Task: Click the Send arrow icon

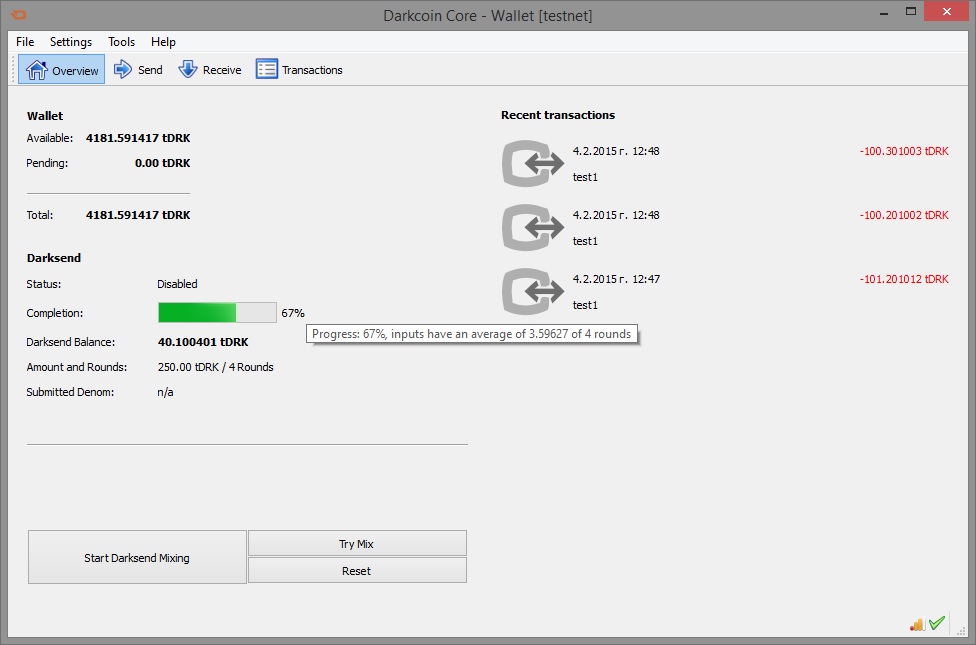Action: click(x=123, y=69)
